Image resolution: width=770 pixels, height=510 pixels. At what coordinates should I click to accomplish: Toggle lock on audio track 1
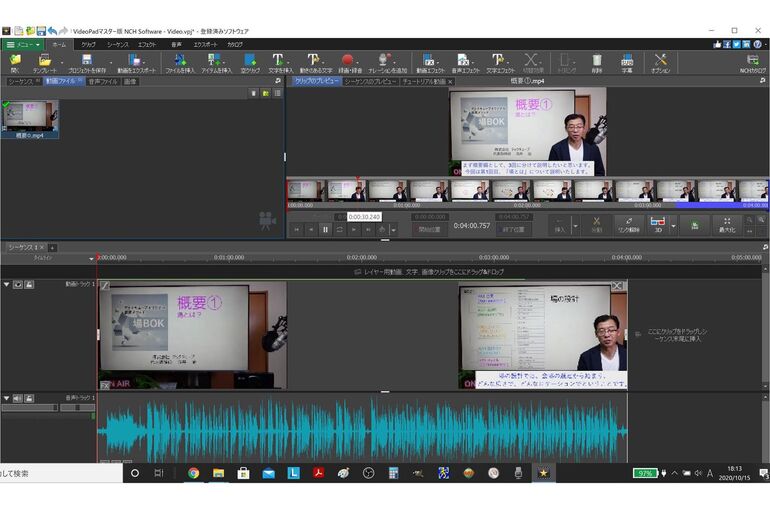[x=29, y=398]
